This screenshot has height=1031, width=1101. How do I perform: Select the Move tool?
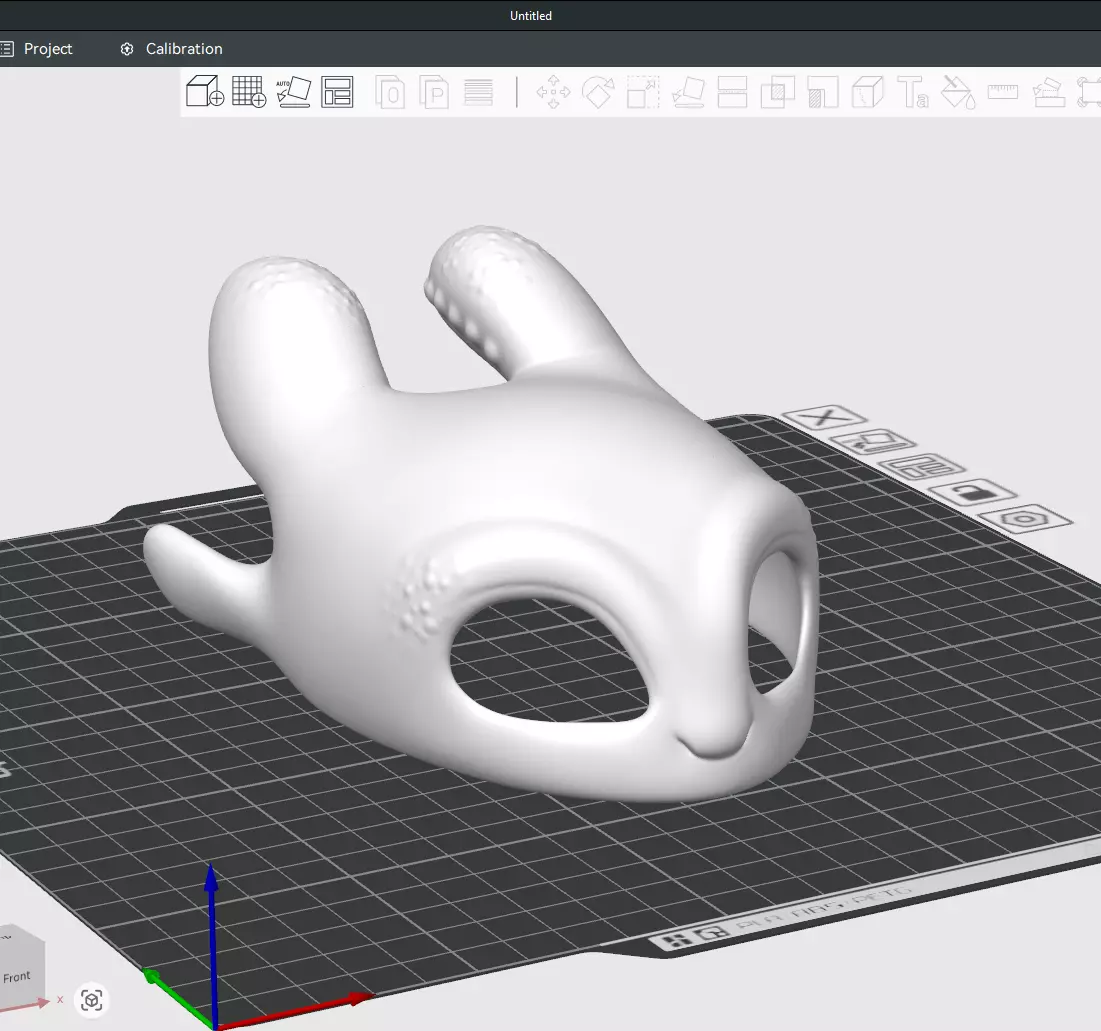coord(553,92)
